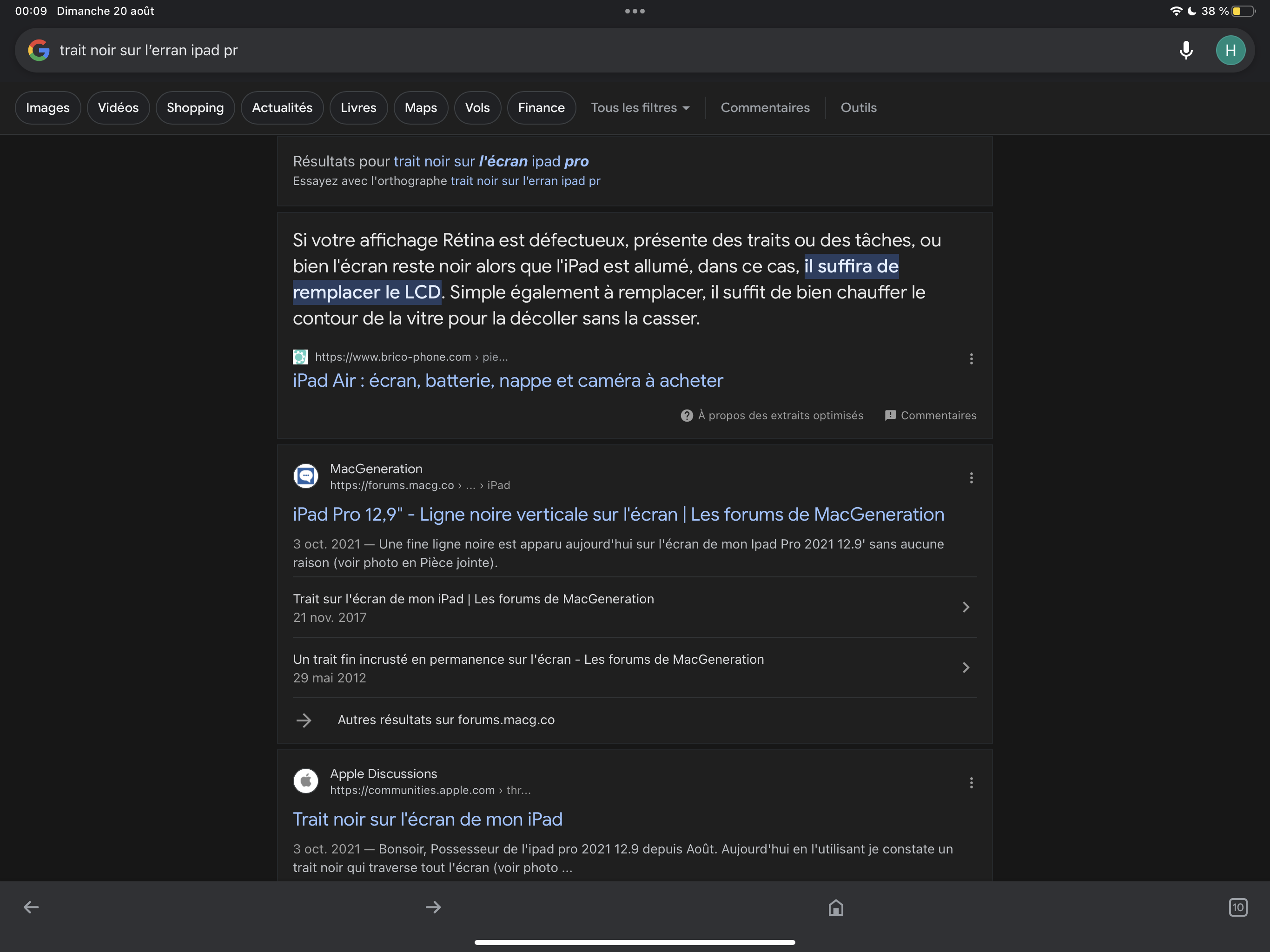Tap the search query input field
1270x952 pixels.
click(574, 51)
